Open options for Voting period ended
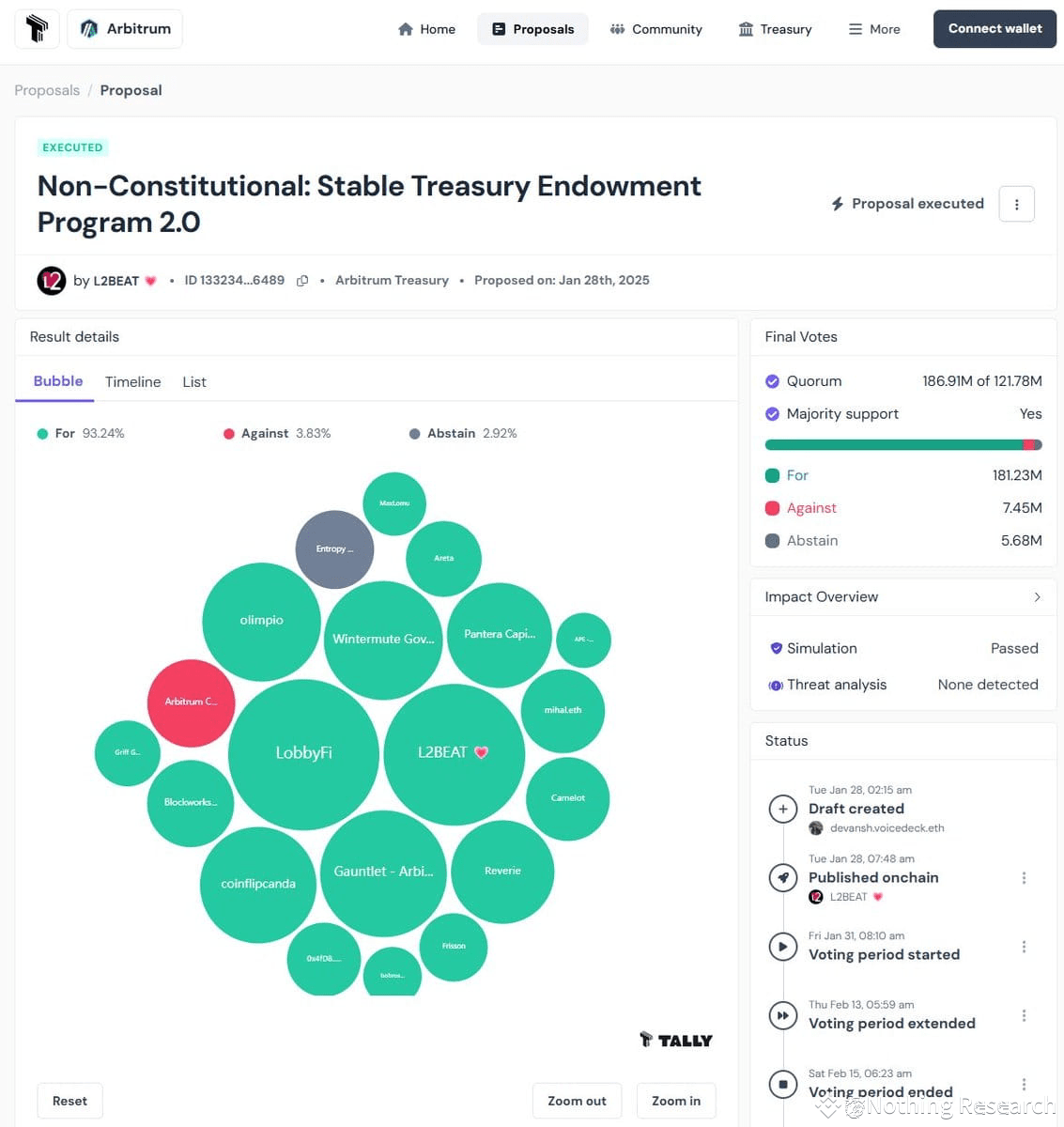The image size is (1064, 1127). pos(1024,1084)
